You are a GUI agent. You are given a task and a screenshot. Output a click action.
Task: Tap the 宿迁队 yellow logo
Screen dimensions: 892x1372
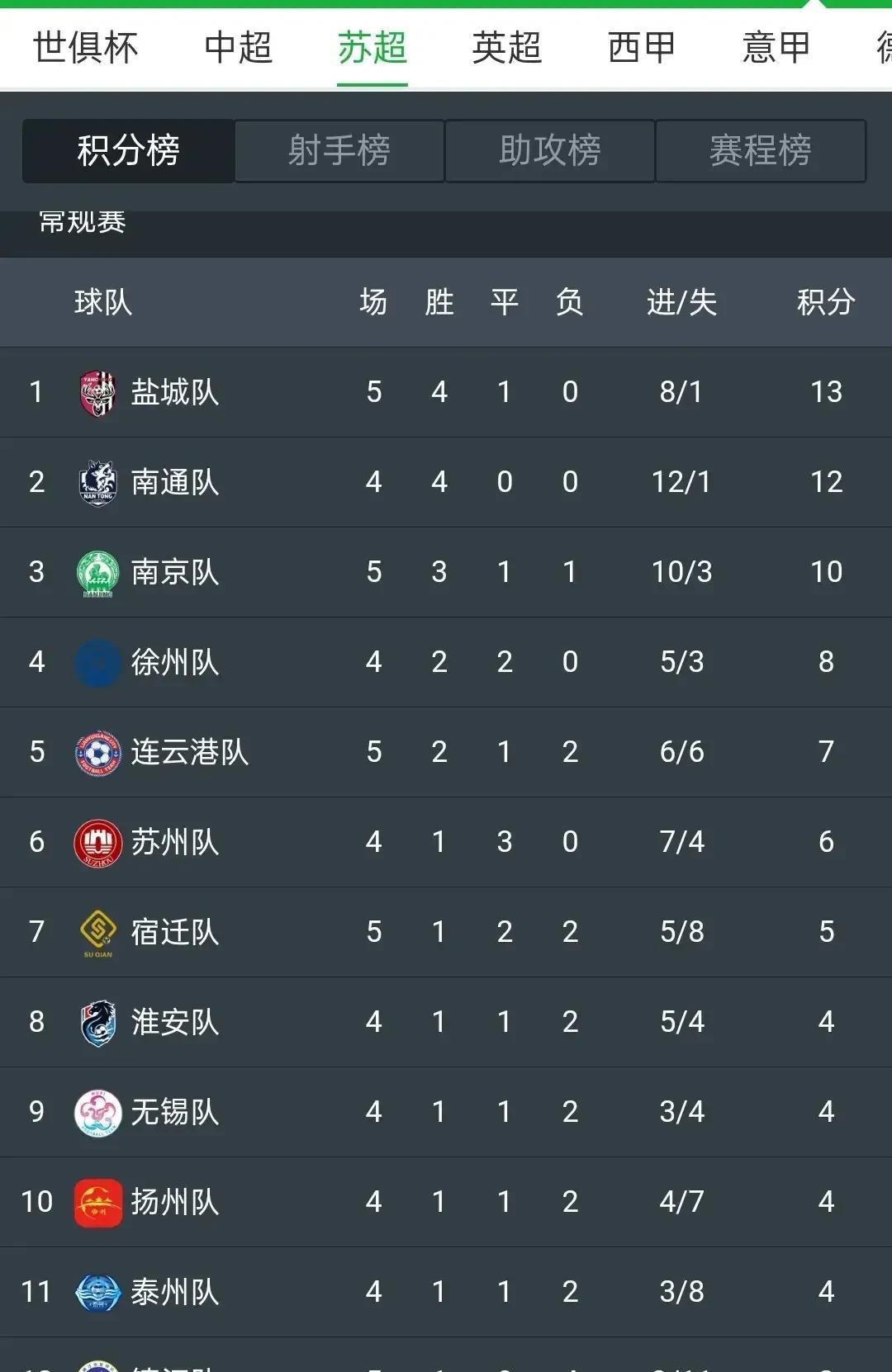[x=97, y=933]
